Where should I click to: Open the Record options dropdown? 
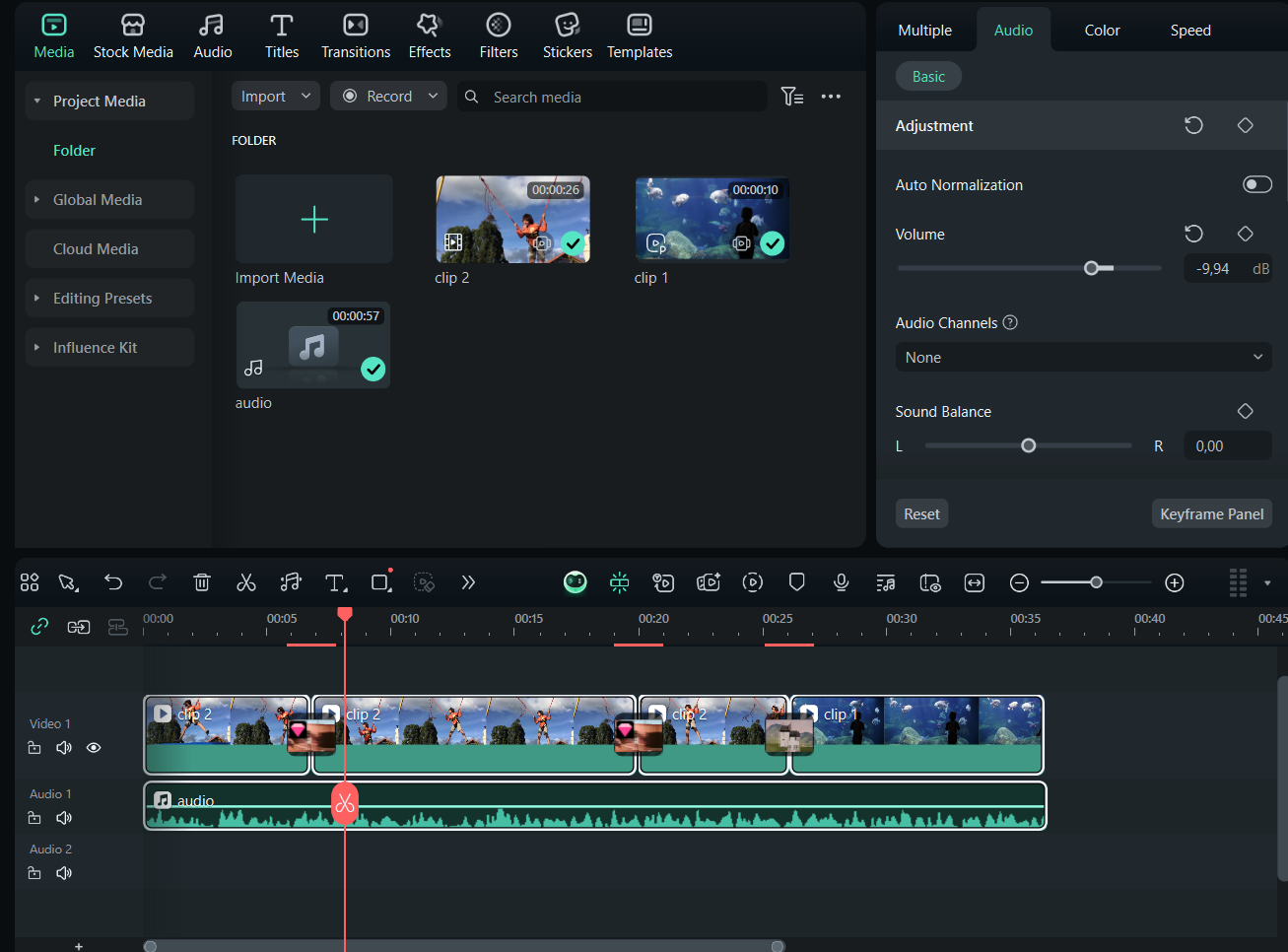click(432, 96)
